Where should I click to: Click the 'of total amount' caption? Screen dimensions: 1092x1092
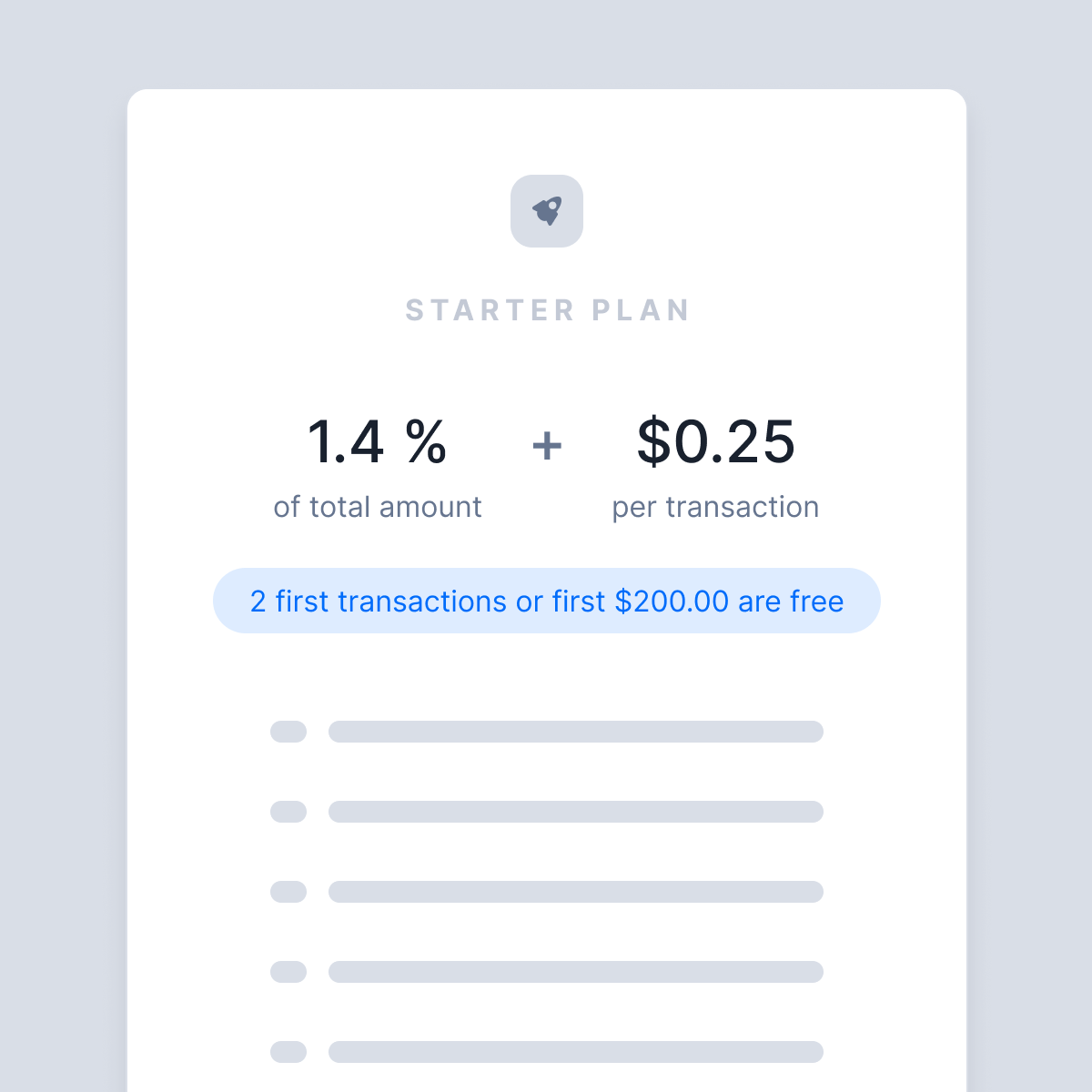378,507
